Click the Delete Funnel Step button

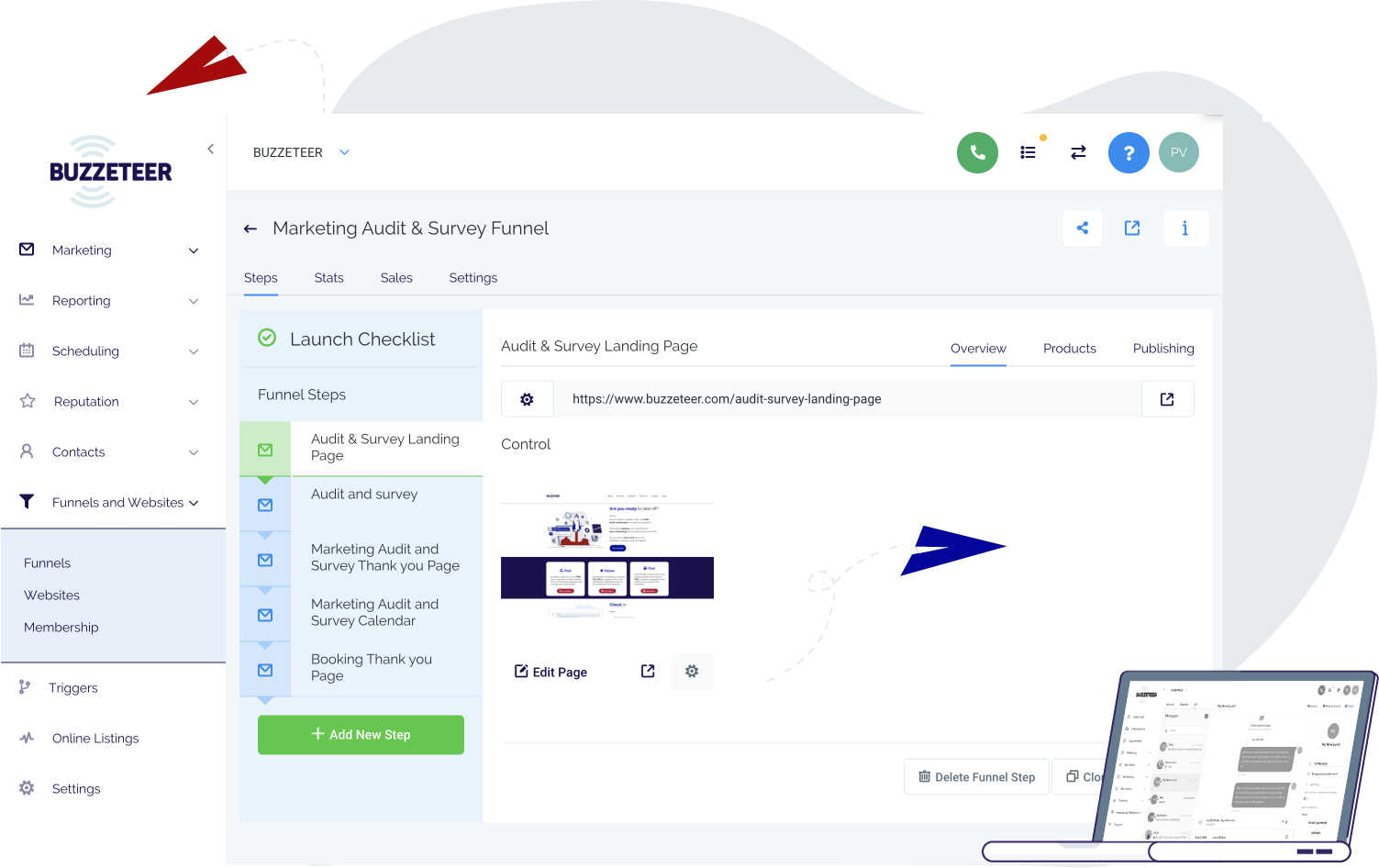(976, 777)
